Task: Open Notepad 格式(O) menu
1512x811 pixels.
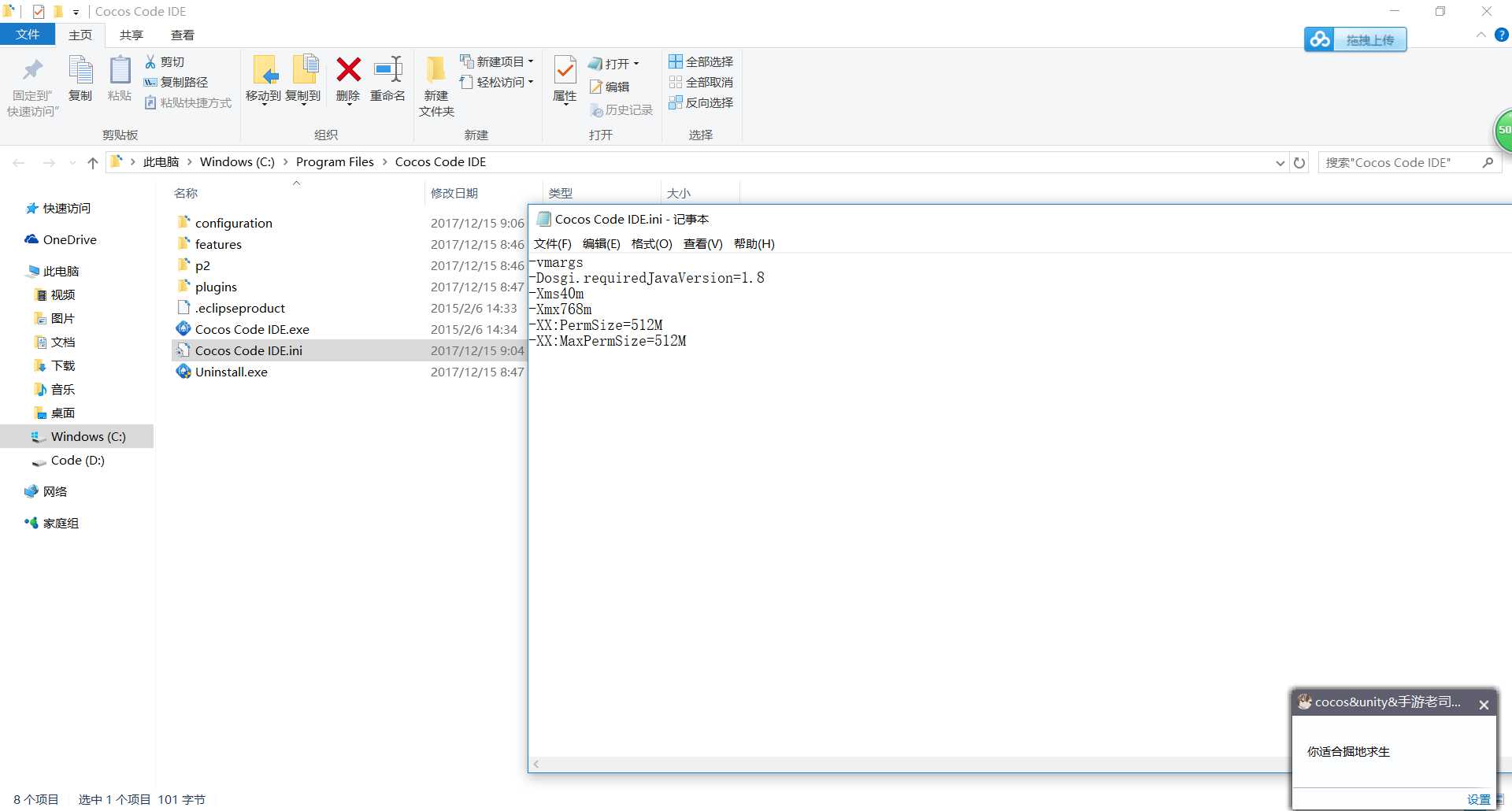Action: click(652, 243)
